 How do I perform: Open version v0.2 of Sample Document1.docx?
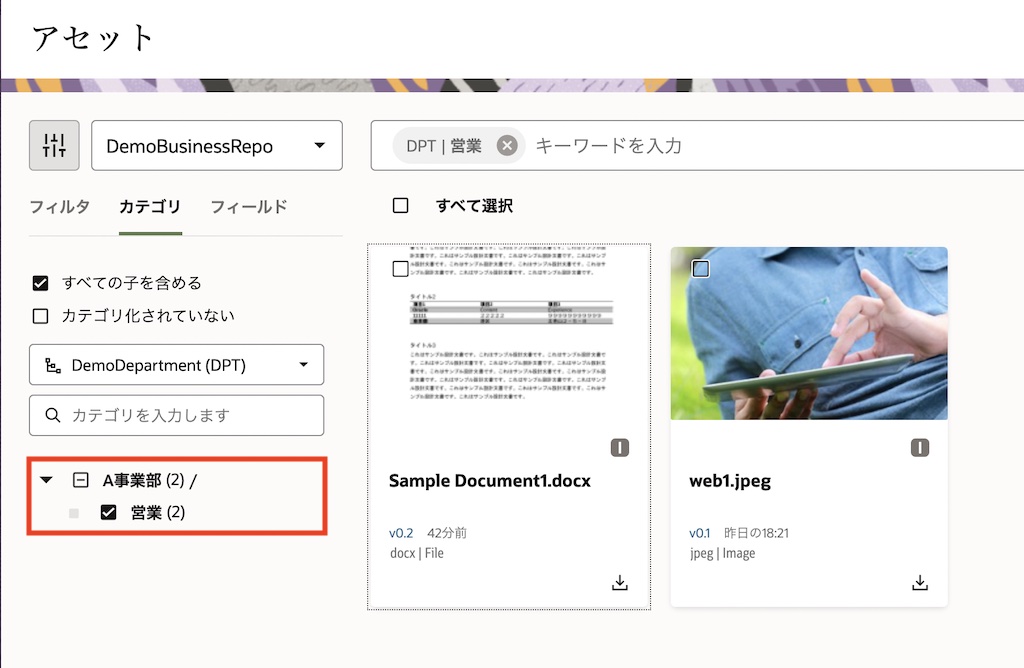click(400, 532)
